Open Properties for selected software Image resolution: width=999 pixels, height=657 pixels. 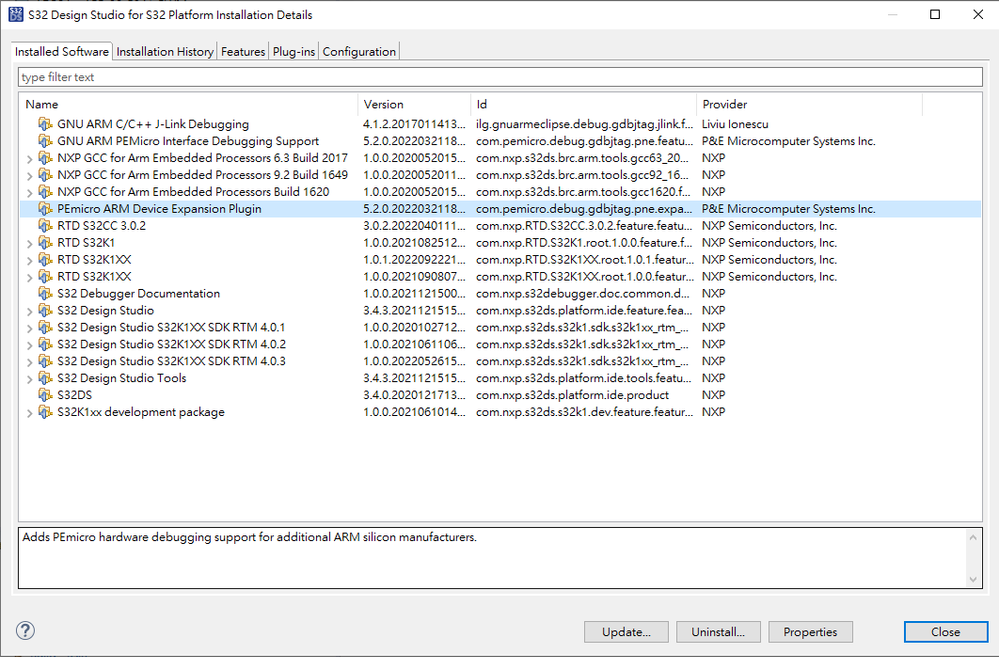810,632
